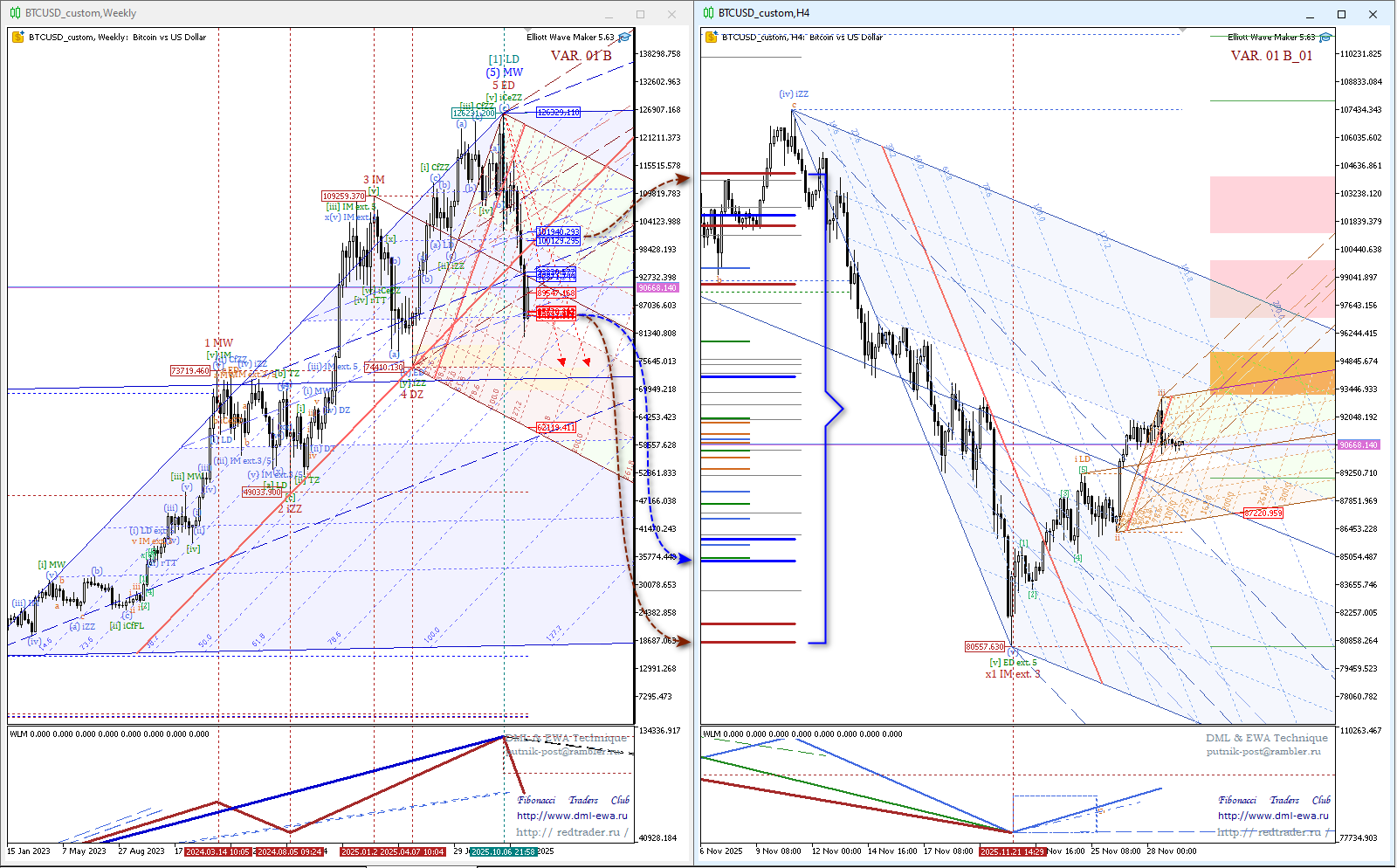Select the 2024.08.05 09:24 date marker
This screenshot has width=1397, height=868.
coord(290,851)
